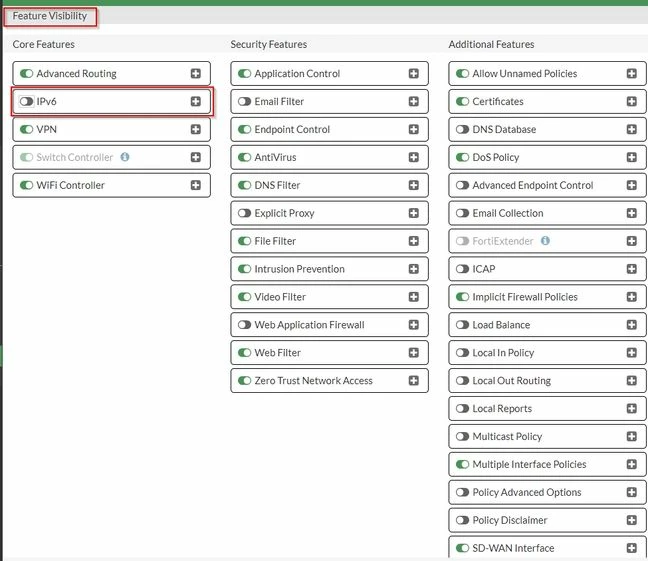Click the info icon beside Switch Controller
The height and width of the screenshot is (561, 648).
coord(125,157)
